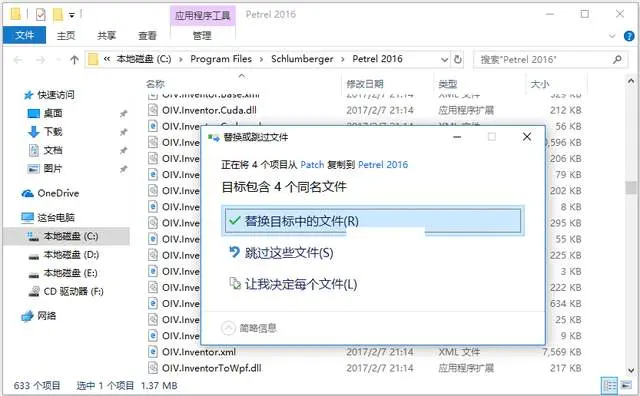The height and width of the screenshot is (396, 640).
Task: Select CD 驱动器 (F:) in navigation pane
Action: pyautogui.click(x=66, y=291)
